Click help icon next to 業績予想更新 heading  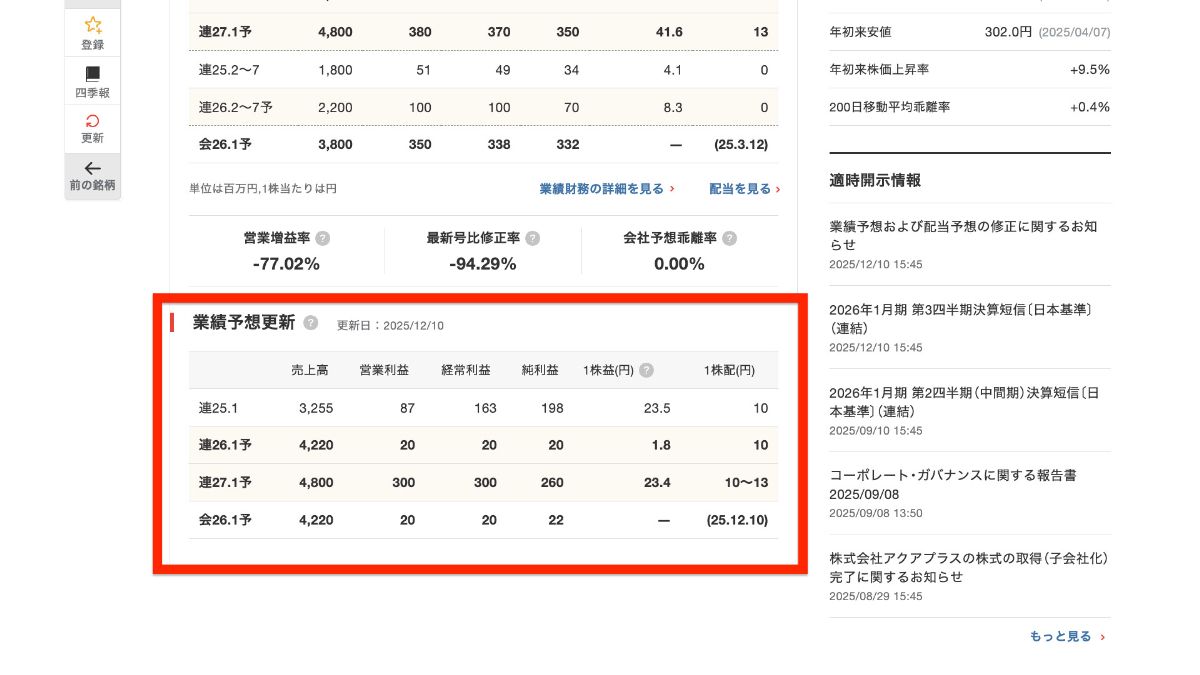[311, 323]
